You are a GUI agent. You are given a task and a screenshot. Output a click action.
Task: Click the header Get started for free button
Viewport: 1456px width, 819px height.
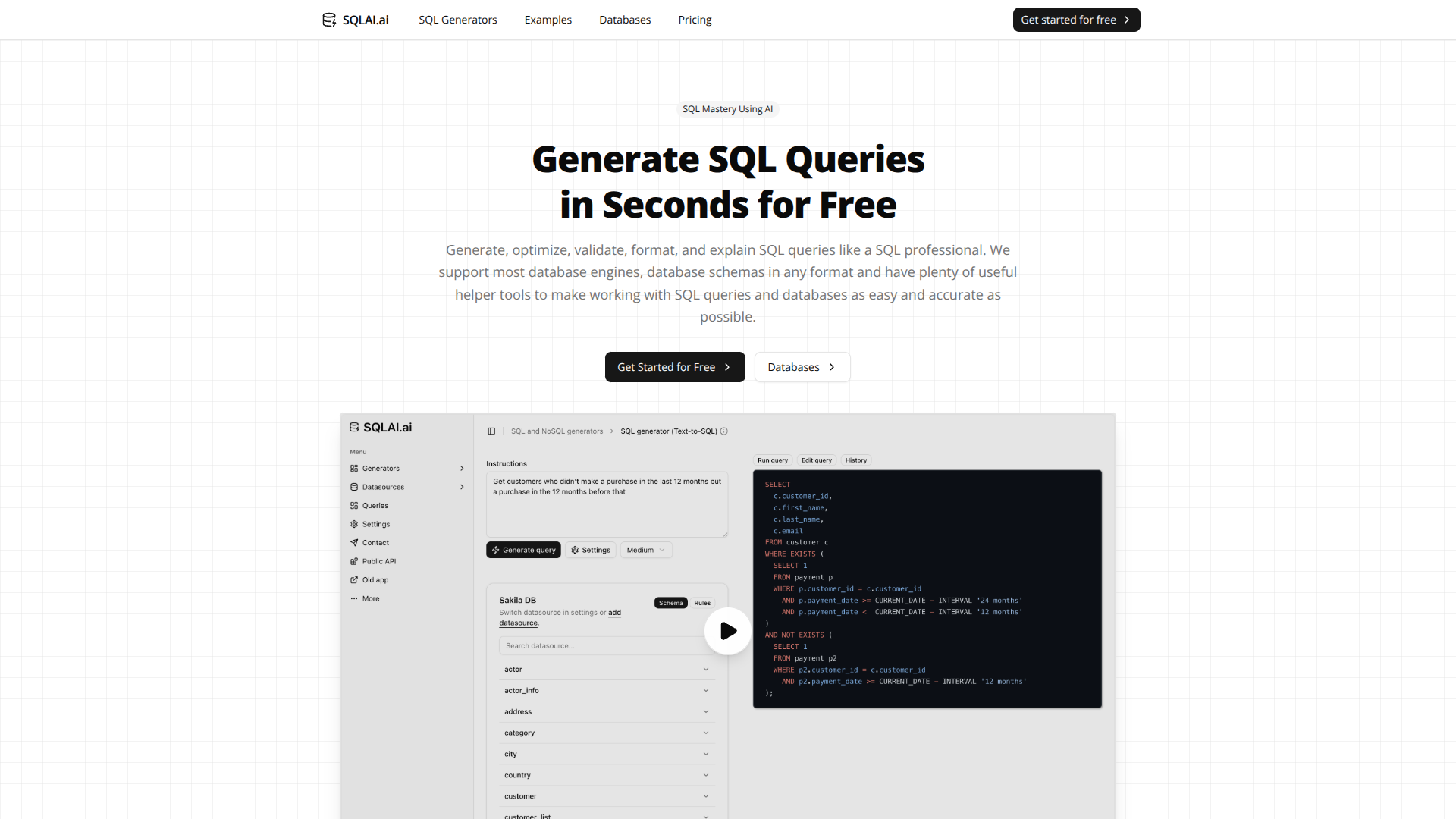pyautogui.click(x=1076, y=20)
